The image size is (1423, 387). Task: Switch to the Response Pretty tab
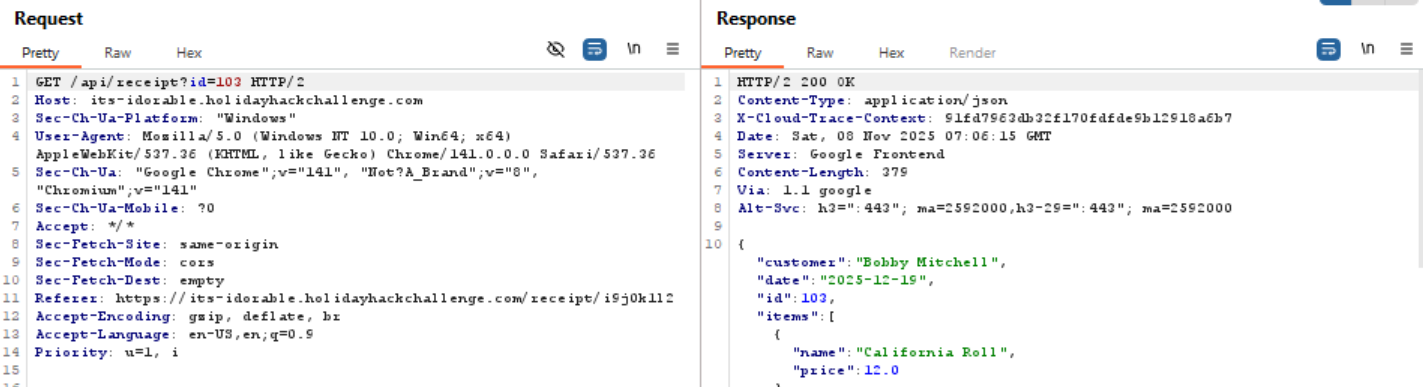click(743, 53)
